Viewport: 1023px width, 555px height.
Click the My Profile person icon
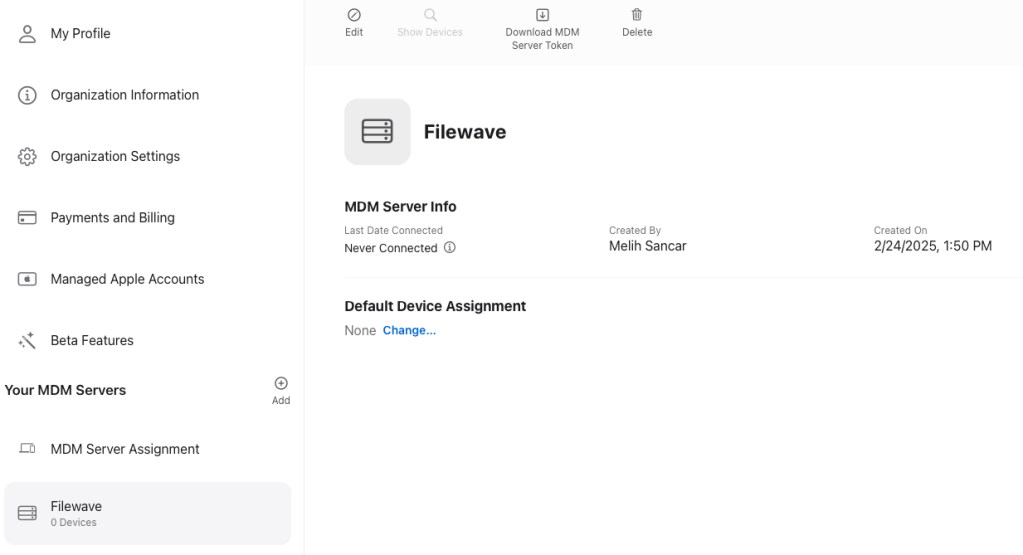tap(27, 33)
